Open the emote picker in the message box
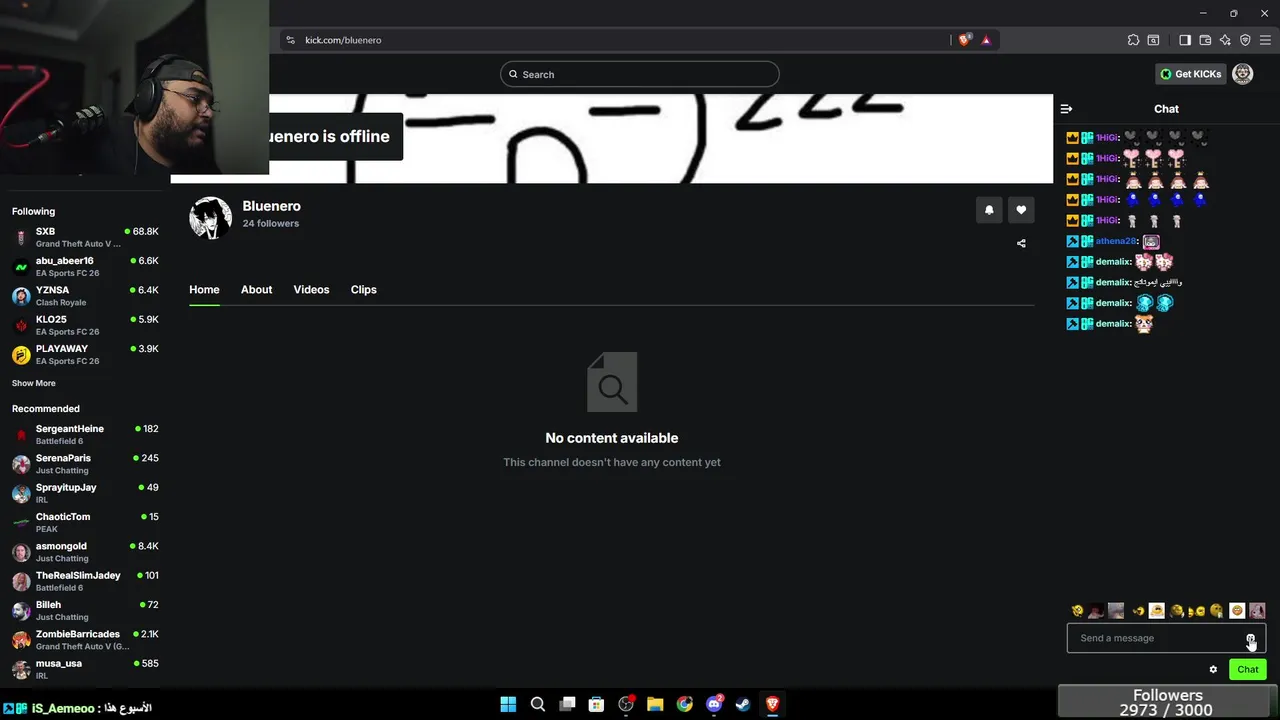Screen dimensions: 1280x720 [x=1250, y=638]
